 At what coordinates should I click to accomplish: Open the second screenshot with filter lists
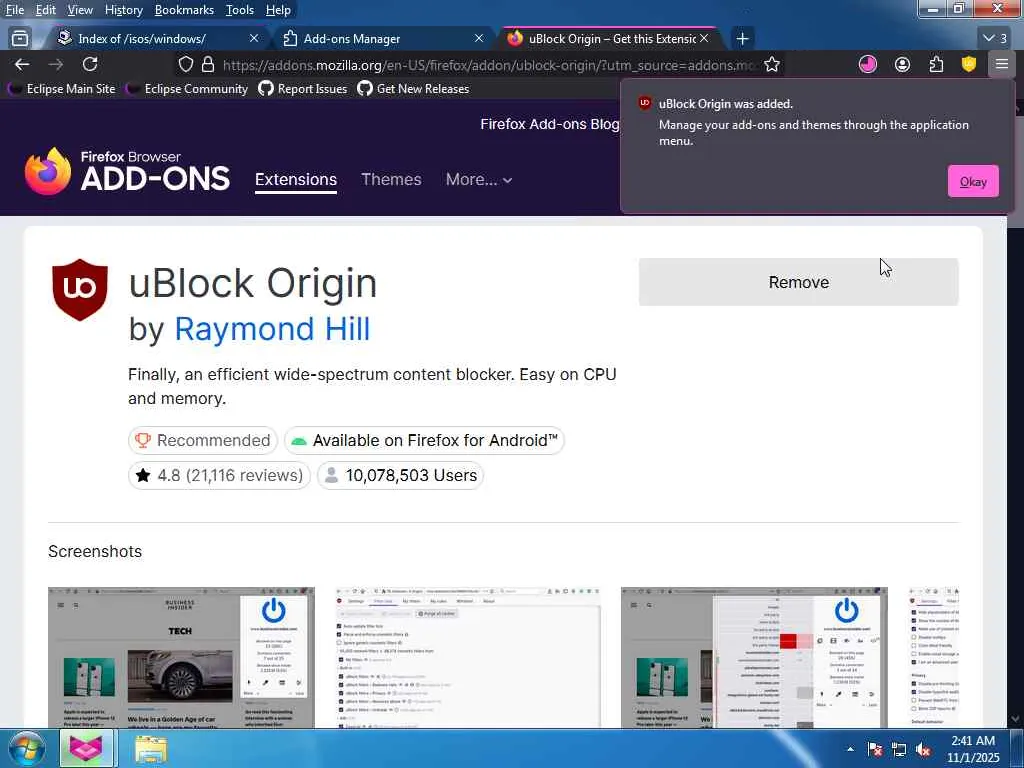click(x=468, y=658)
